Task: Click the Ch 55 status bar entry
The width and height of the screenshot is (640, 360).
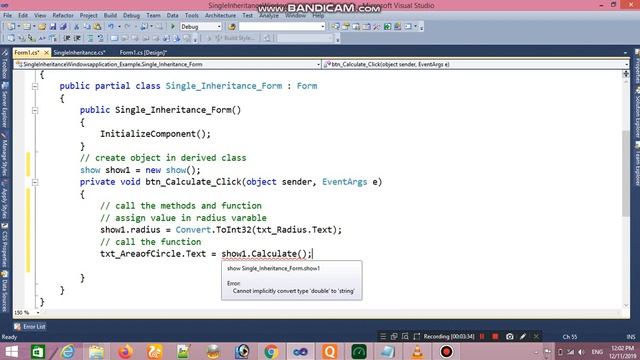Action: tap(570, 337)
